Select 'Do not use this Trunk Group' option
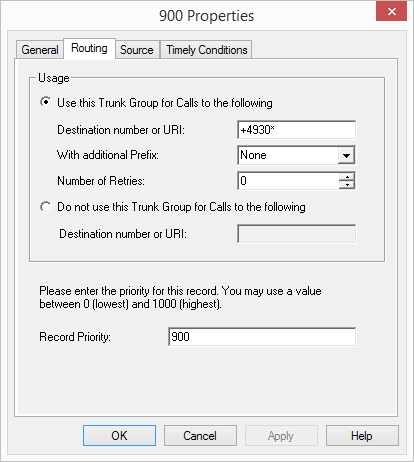Viewport: 414px width, 462px height. click(x=46, y=207)
